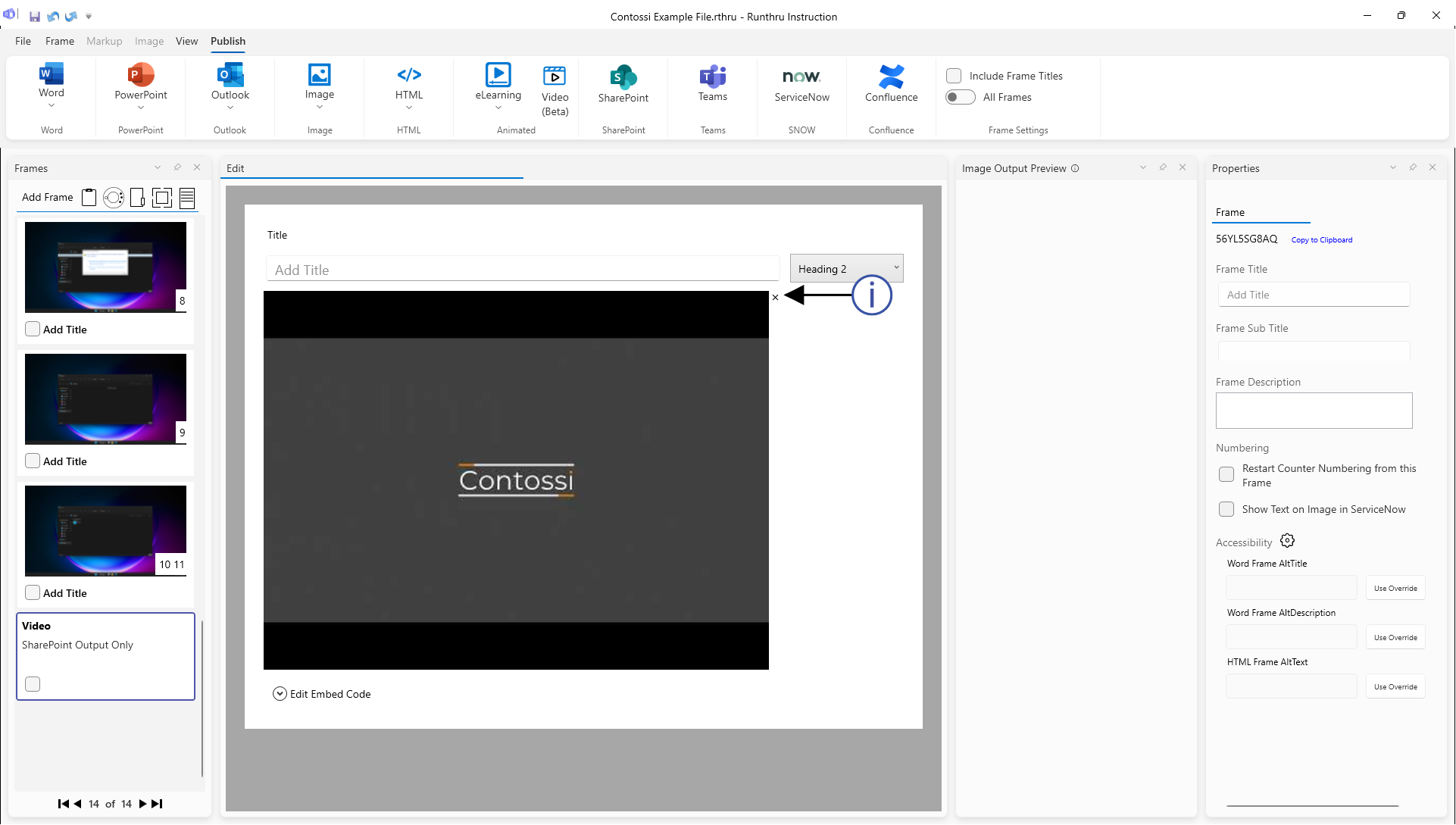Open the Word export dropdown arrow
The image size is (1456, 825).
[52, 107]
